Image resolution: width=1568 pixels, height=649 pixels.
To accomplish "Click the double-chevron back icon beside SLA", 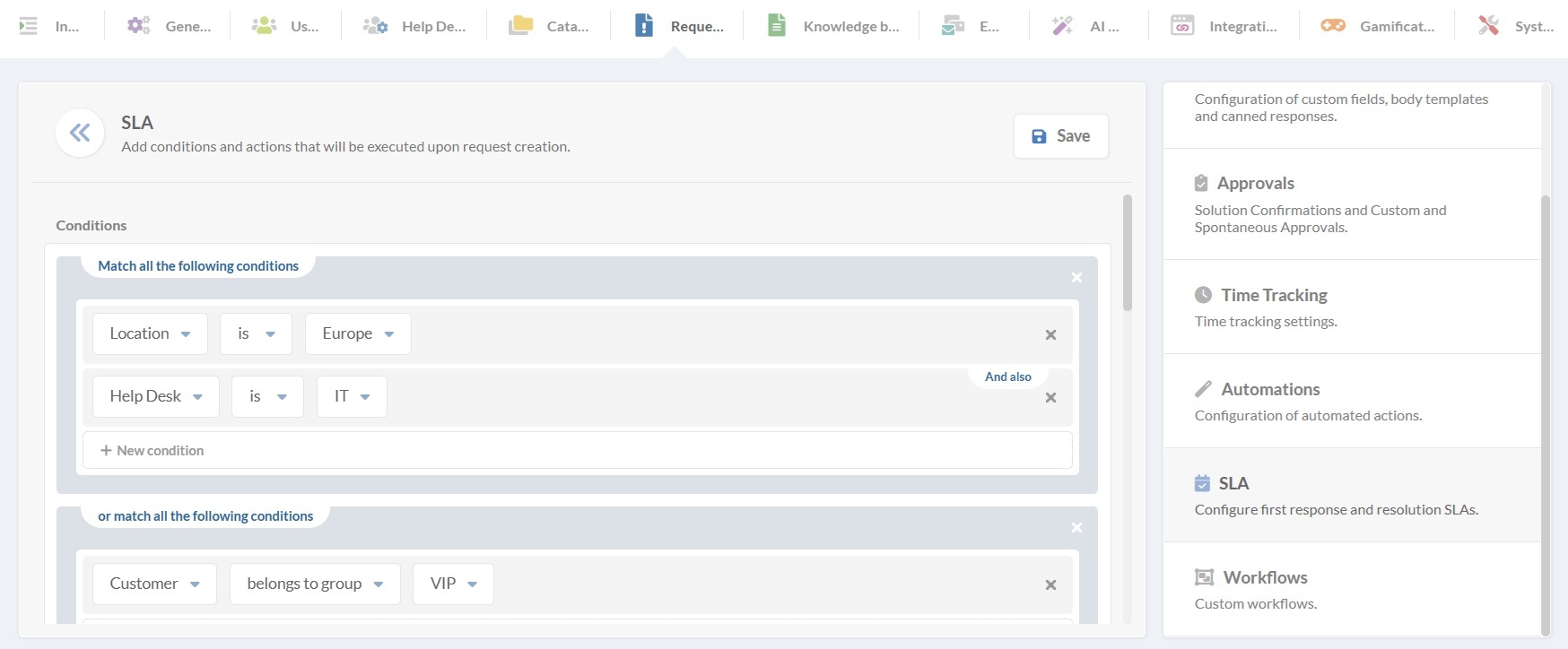I will (80, 134).
